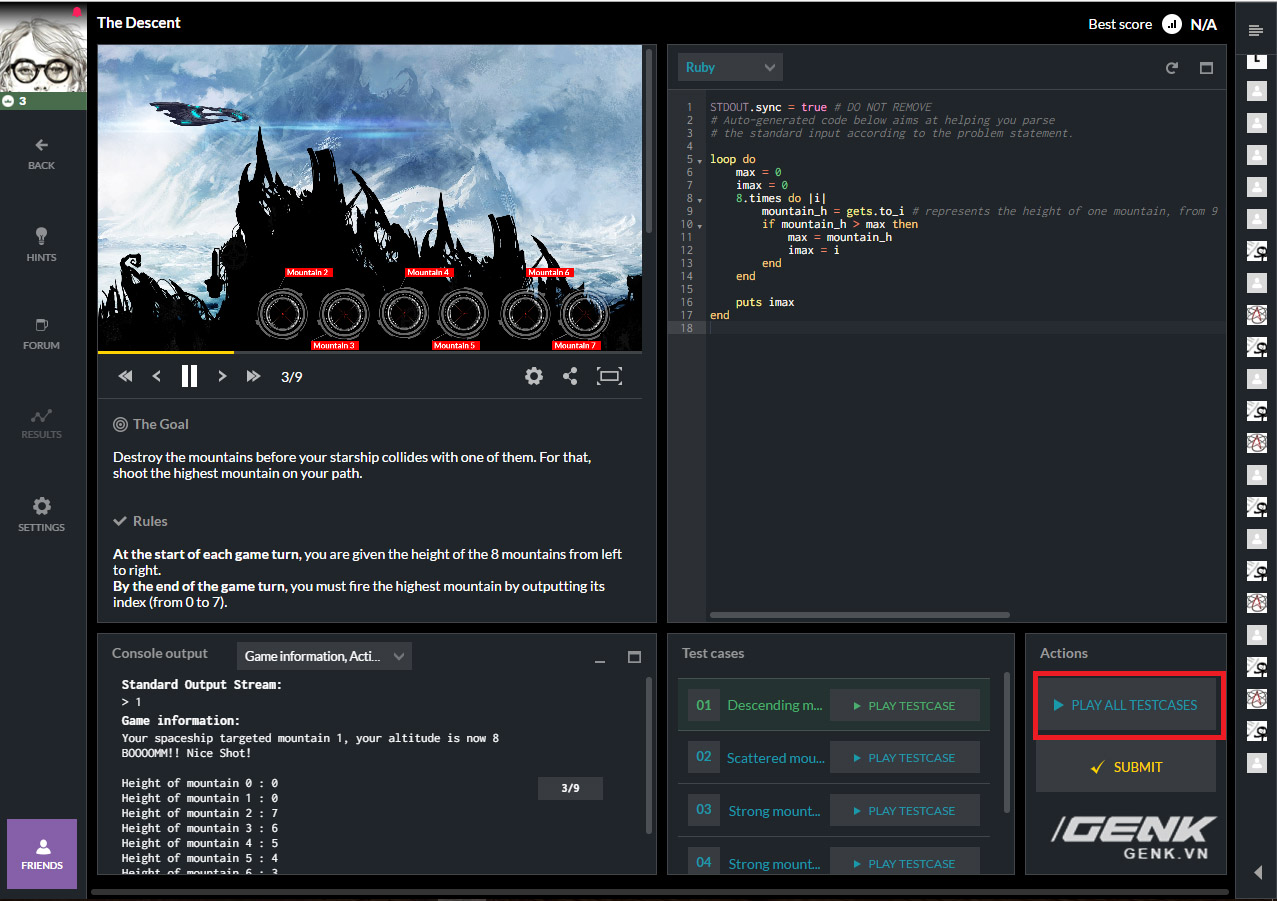The width and height of the screenshot is (1277, 901).
Task: Open the Hints lightbulb
Action: 41,244
